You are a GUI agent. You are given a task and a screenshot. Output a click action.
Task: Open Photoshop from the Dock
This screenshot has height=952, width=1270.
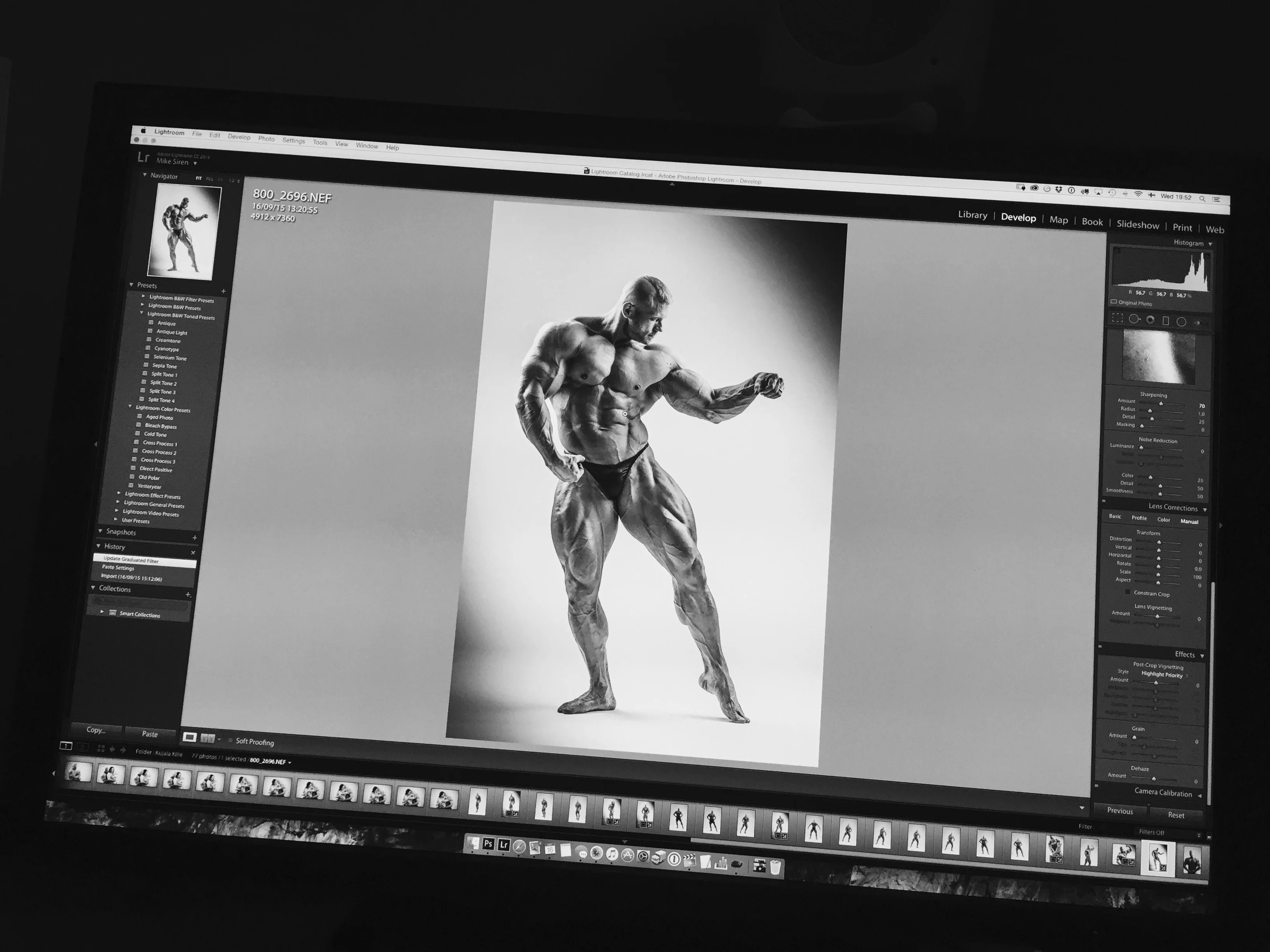(x=488, y=843)
